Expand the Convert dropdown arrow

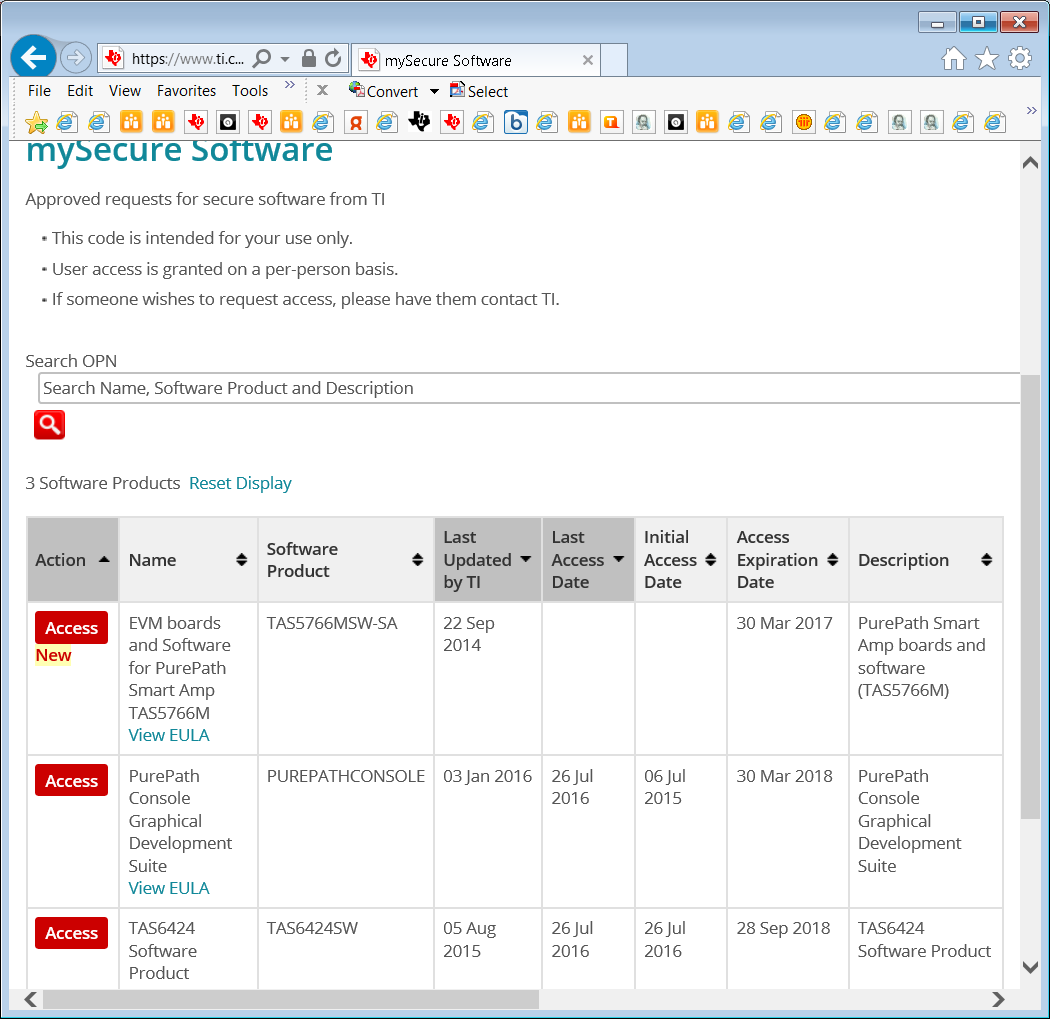(434, 92)
